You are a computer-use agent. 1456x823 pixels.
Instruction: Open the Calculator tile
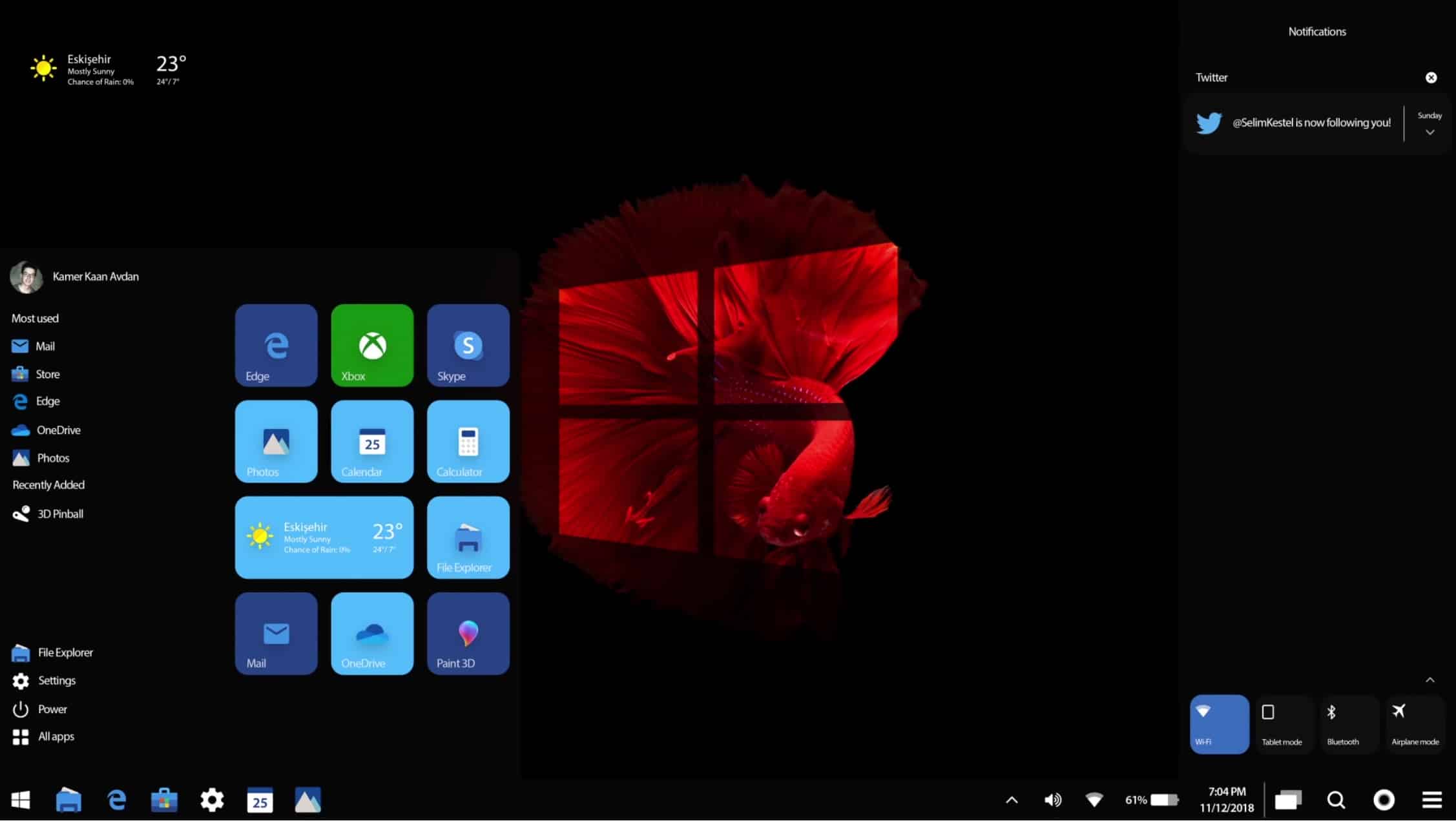467,441
